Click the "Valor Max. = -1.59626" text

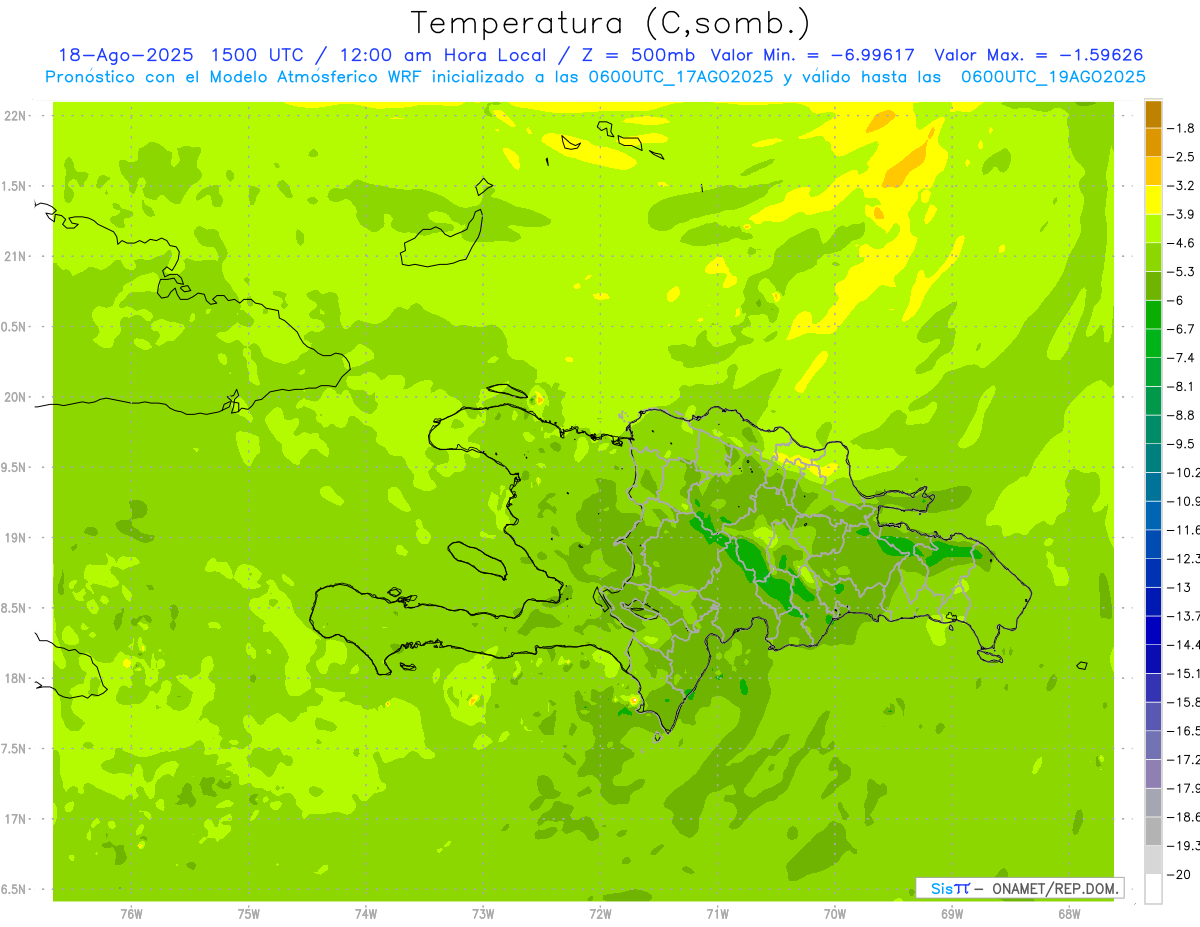1038,55
